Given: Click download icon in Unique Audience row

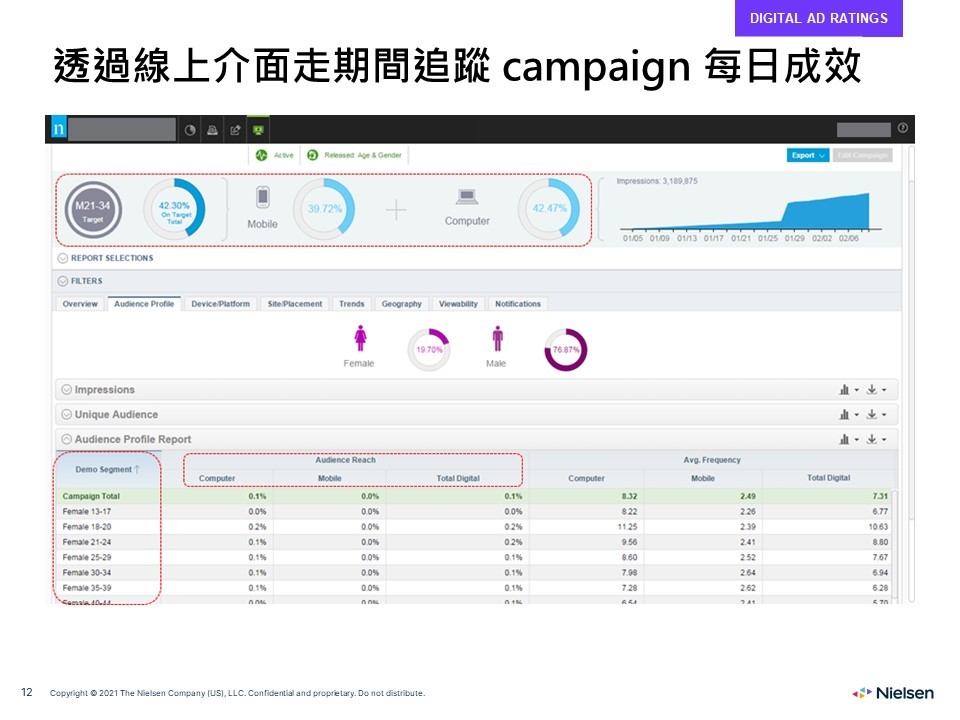Looking at the screenshot, I should (876, 415).
